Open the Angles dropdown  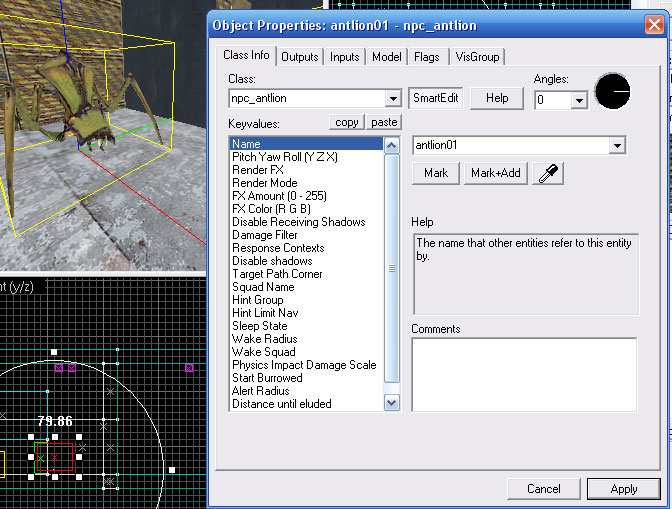(x=579, y=100)
